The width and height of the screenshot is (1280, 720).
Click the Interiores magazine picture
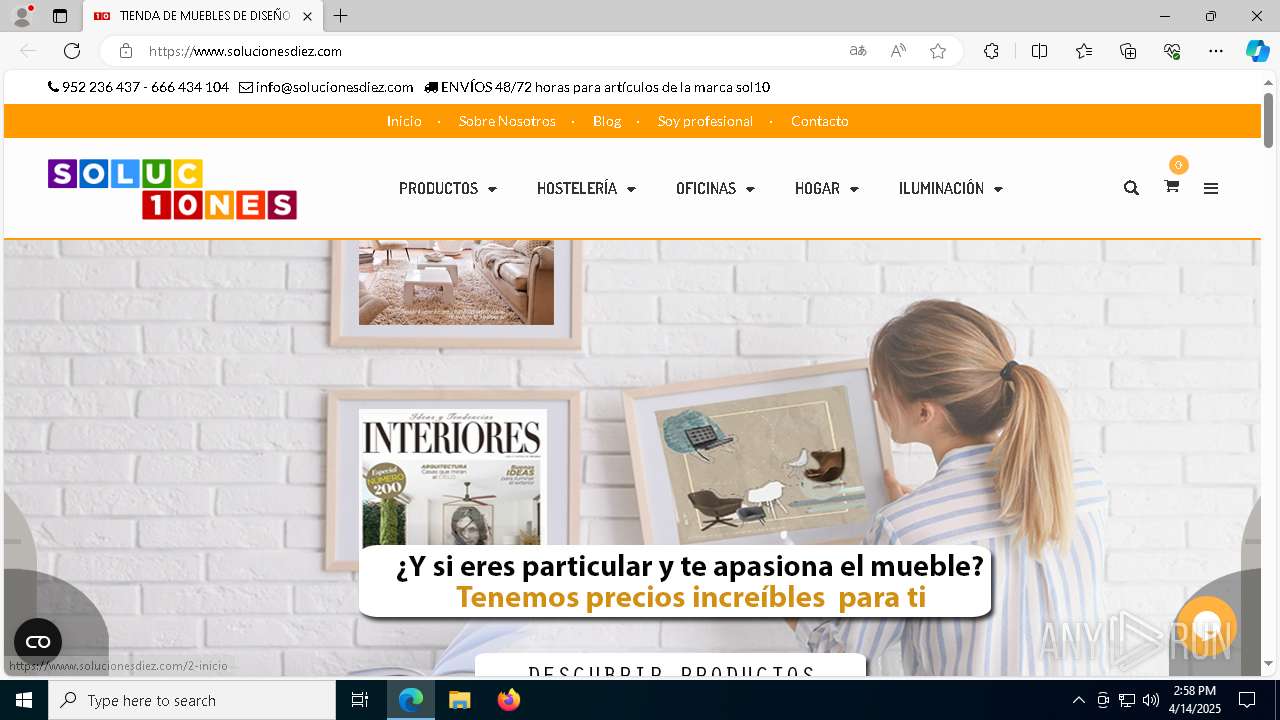[x=453, y=477]
